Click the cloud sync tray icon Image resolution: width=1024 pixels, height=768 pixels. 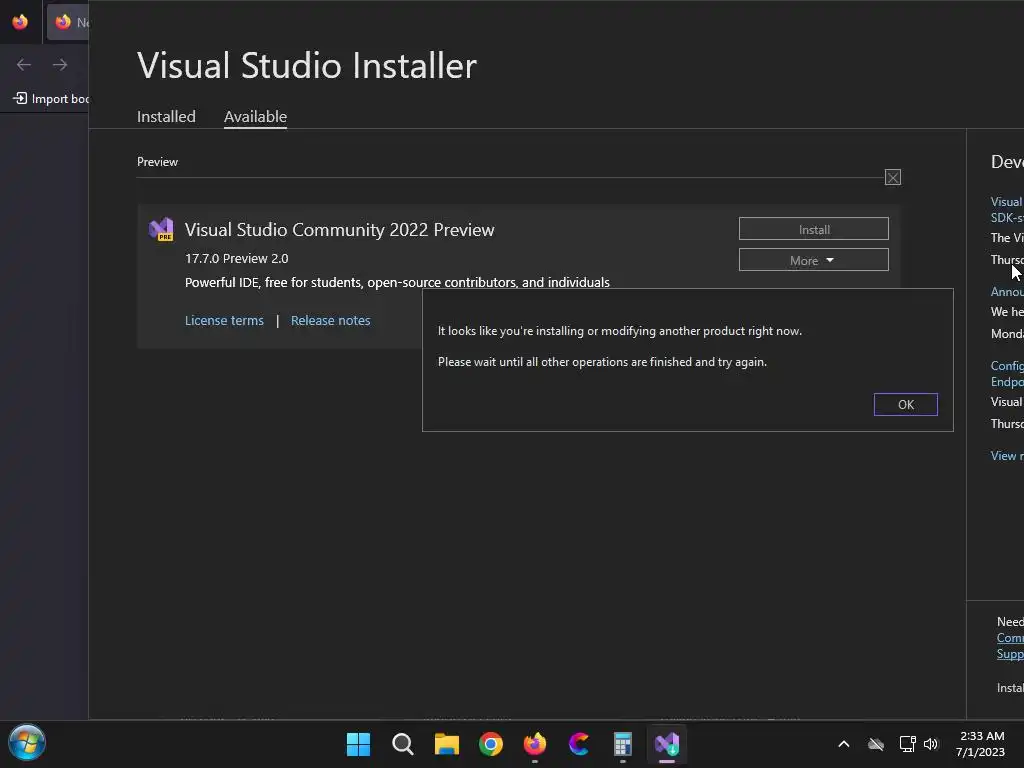[x=876, y=744]
